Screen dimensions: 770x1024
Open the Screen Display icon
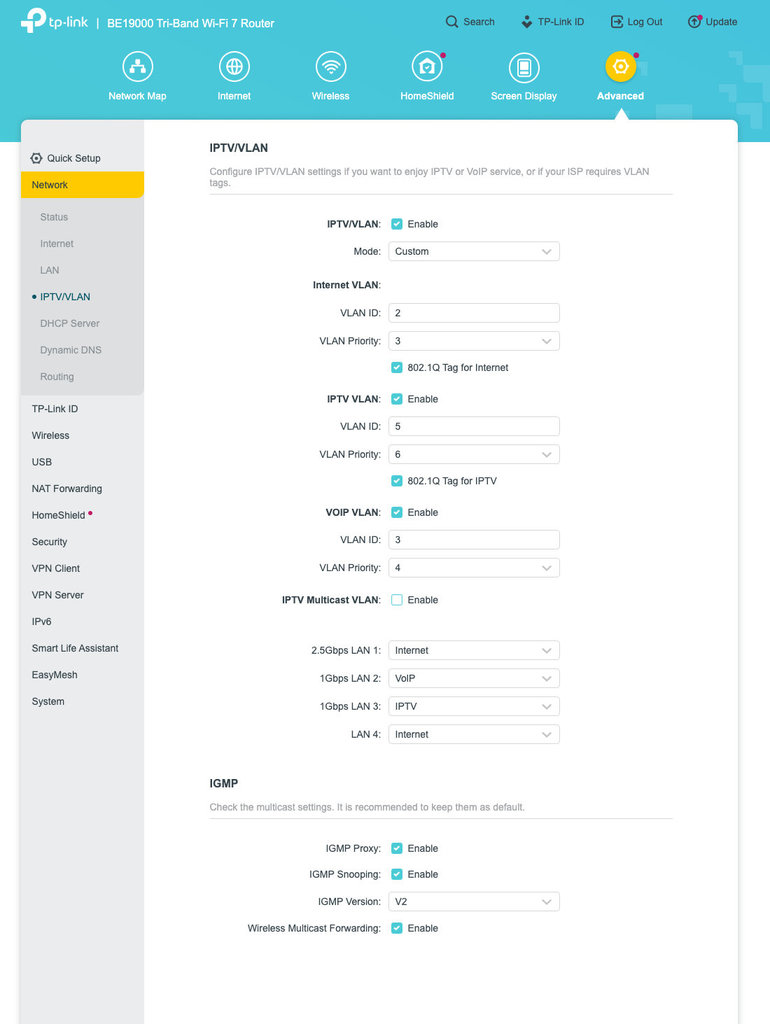524,67
